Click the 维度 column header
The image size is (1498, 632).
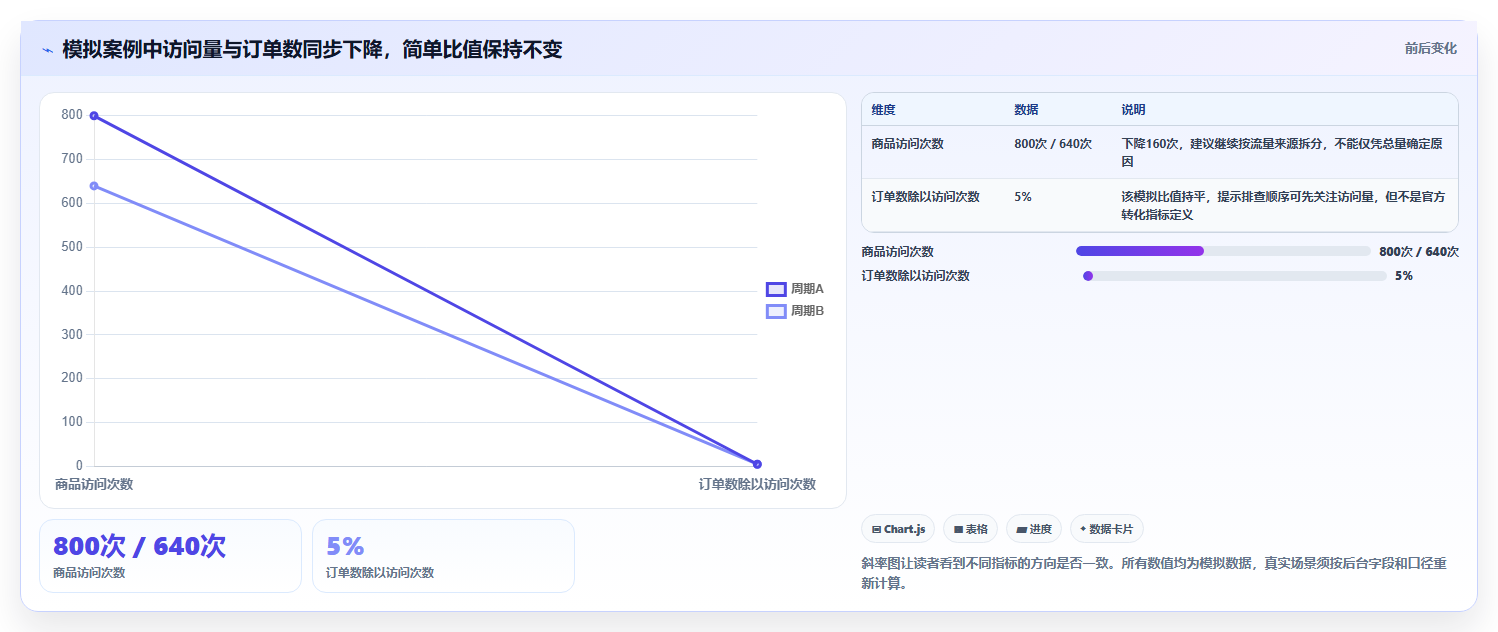(x=884, y=110)
